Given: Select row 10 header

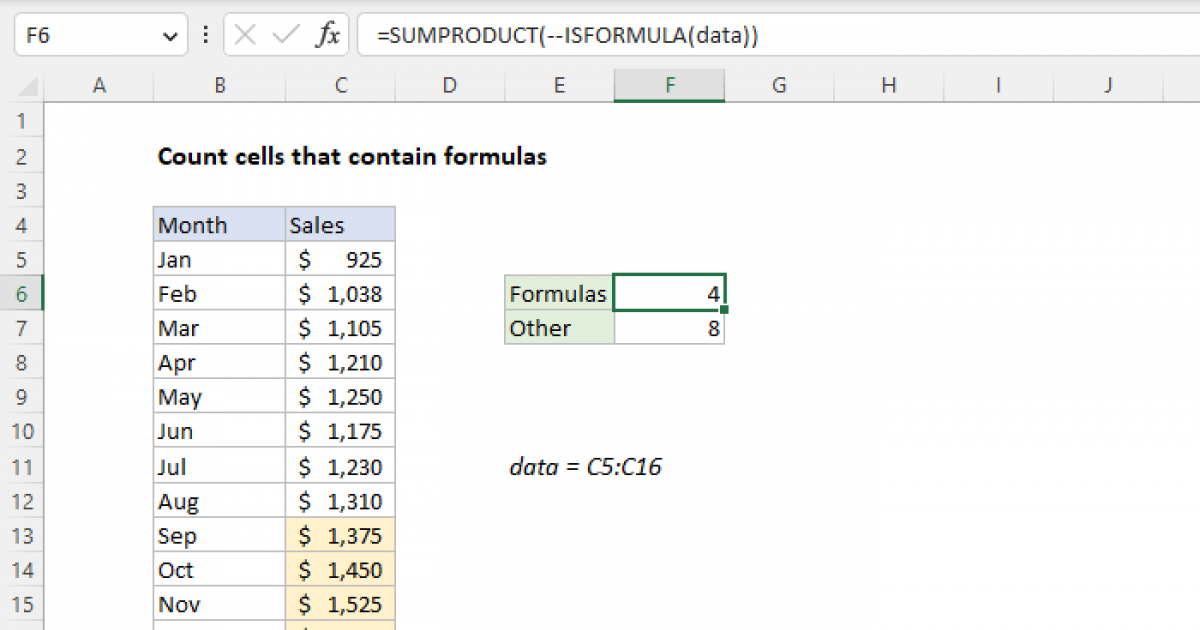Looking at the screenshot, I should click(22, 432).
